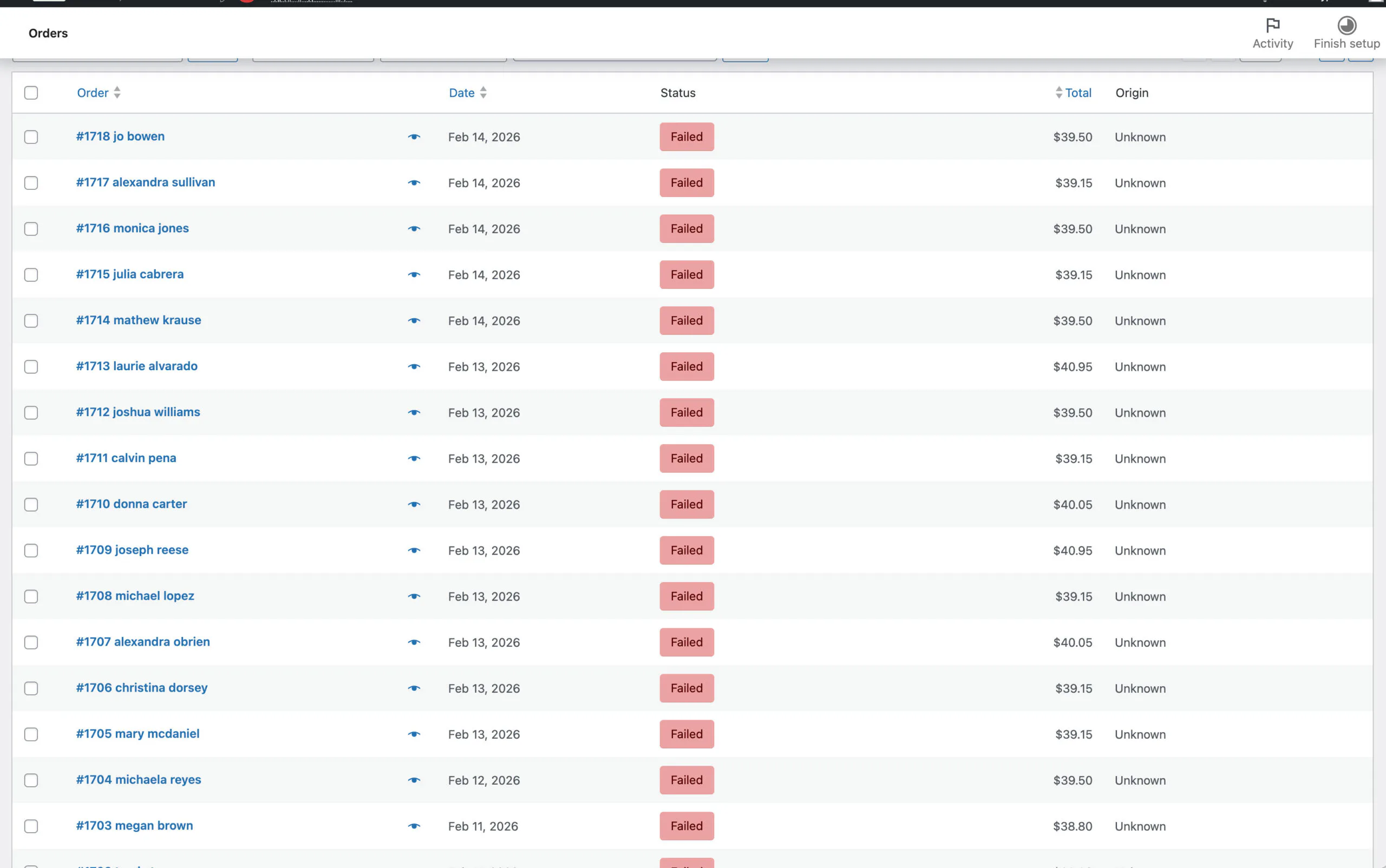Screen dimensions: 1386x868
Task: Preview order #1707 alexandra obrien eye icon
Action: coord(414,642)
